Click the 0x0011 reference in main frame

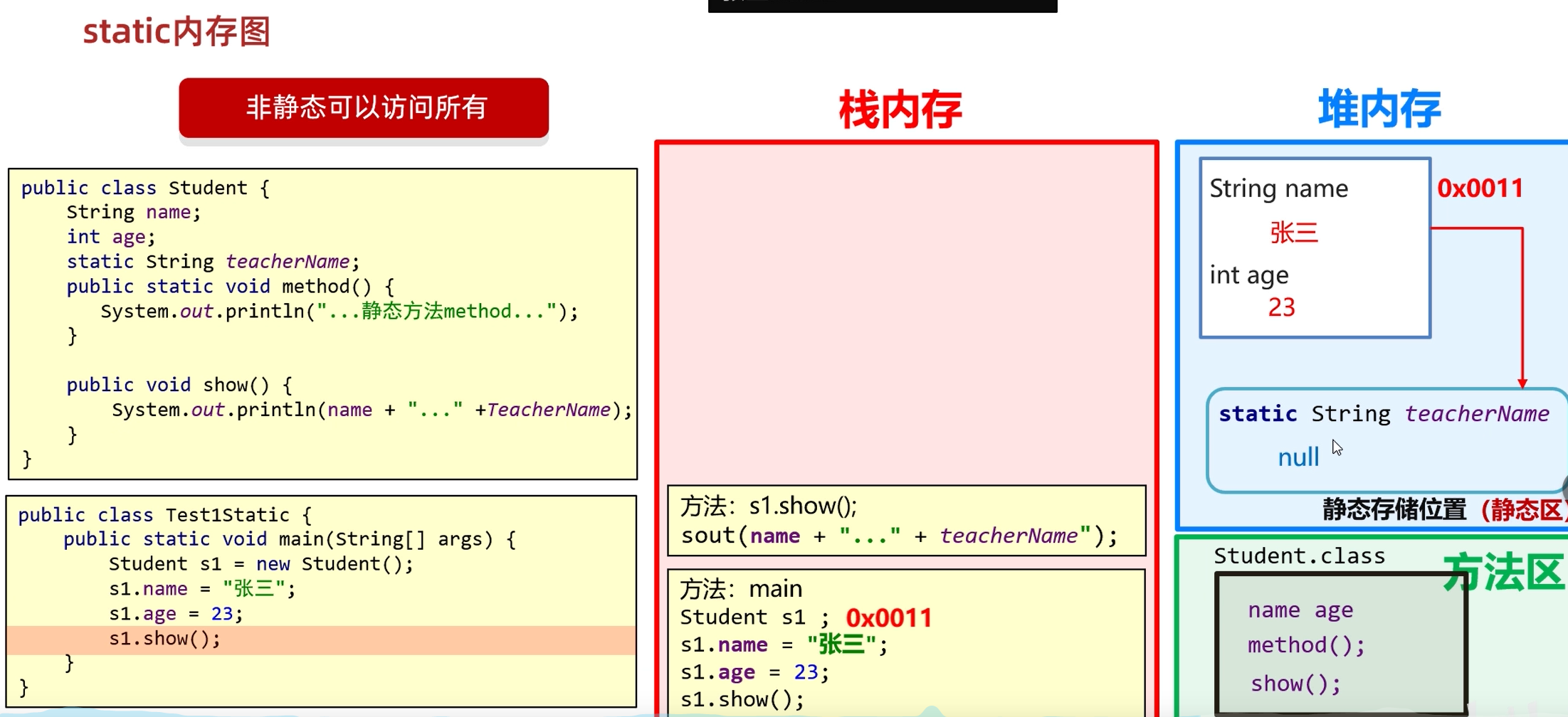[x=890, y=617]
